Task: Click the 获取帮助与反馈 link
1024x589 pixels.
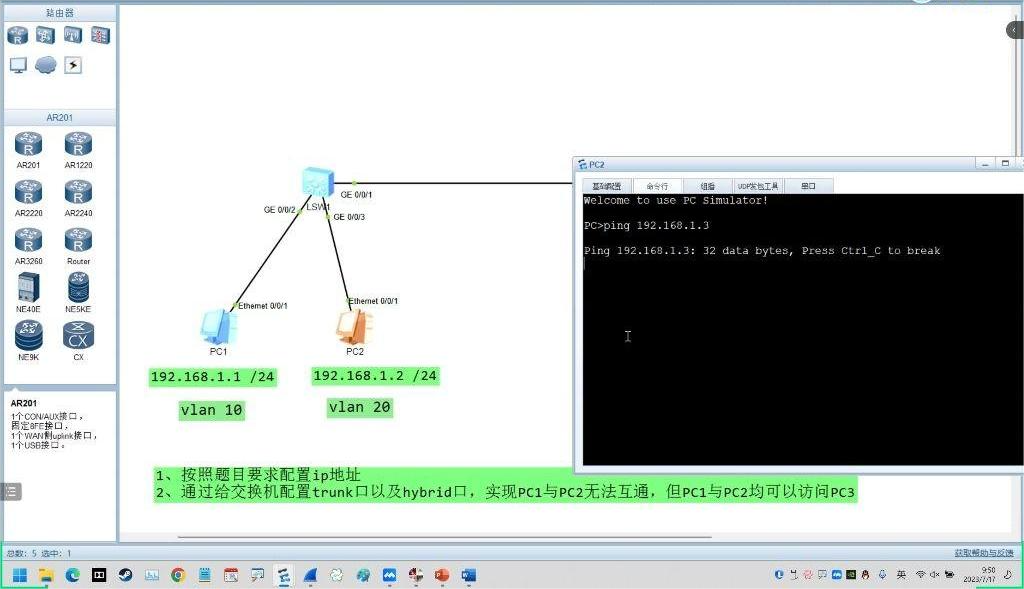Action: tap(984, 553)
